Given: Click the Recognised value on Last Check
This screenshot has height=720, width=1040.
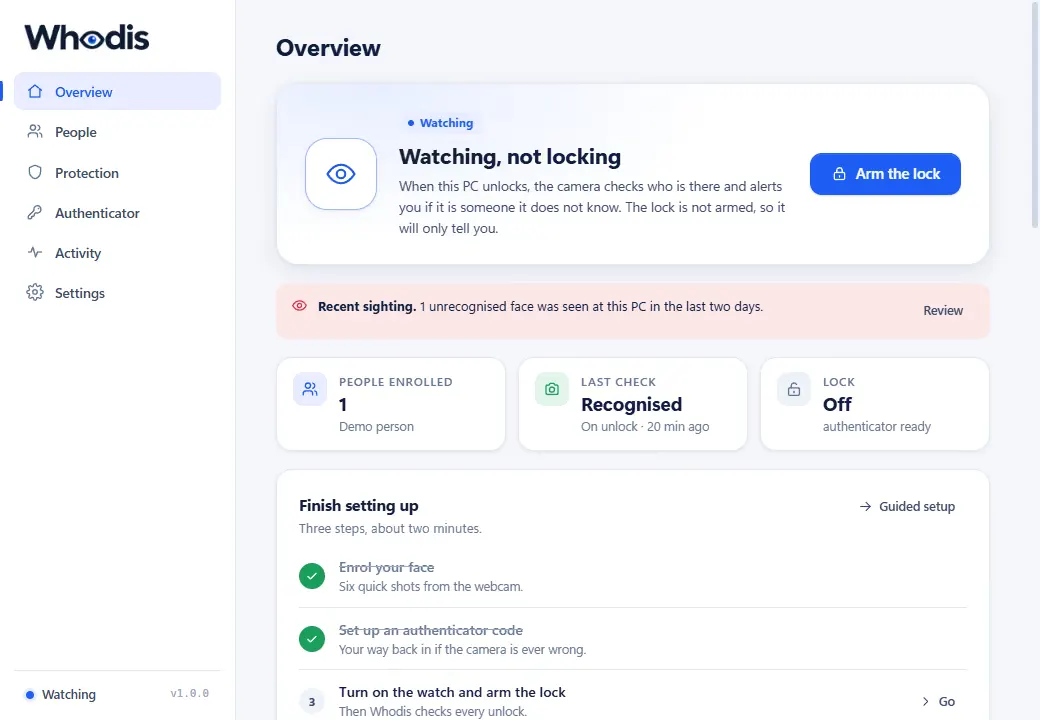Looking at the screenshot, I should [631, 404].
